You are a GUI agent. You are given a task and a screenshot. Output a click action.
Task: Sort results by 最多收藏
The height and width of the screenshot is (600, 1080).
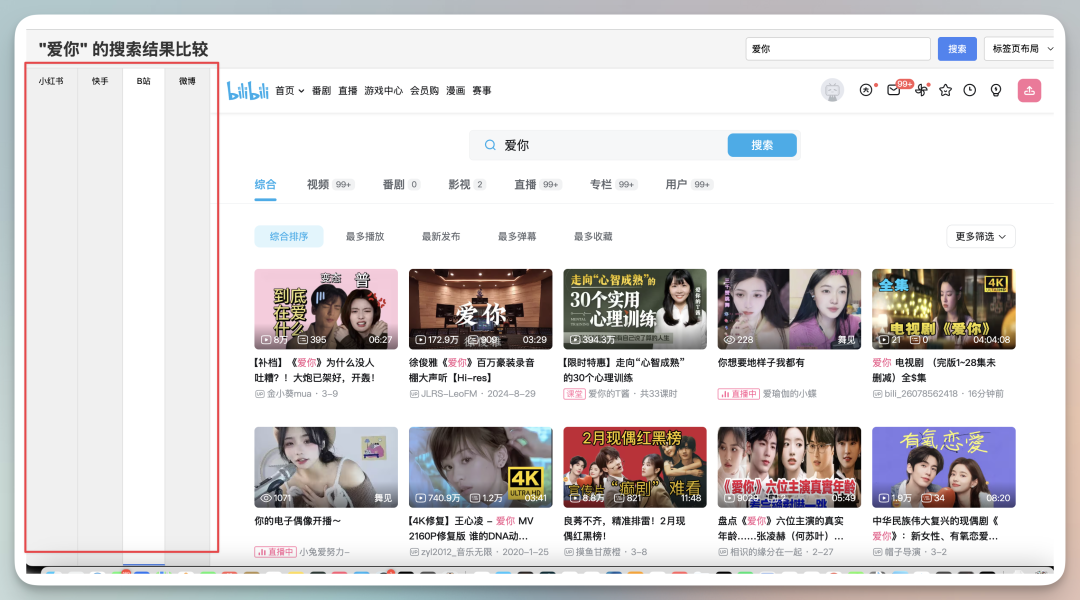593,236
